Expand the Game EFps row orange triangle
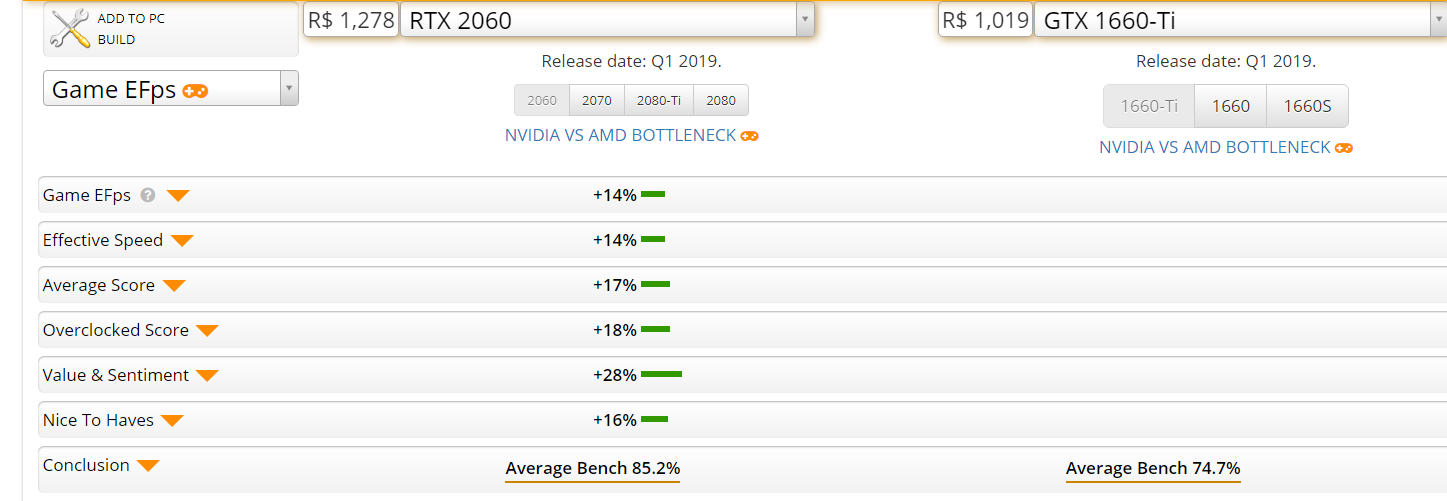 click(x=178, y=196)
